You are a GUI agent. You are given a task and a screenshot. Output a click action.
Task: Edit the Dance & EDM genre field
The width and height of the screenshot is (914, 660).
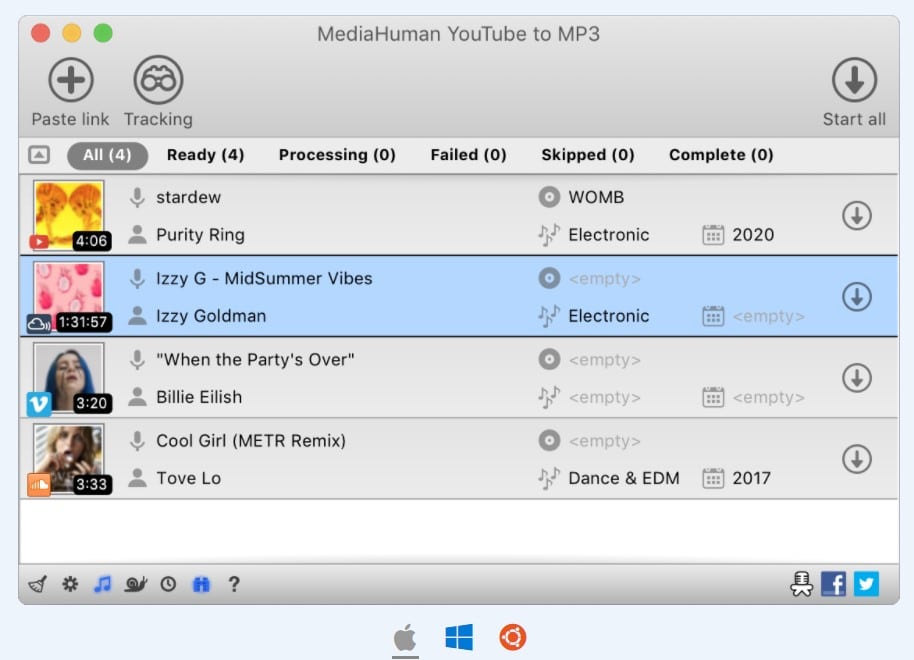point(623,478)
